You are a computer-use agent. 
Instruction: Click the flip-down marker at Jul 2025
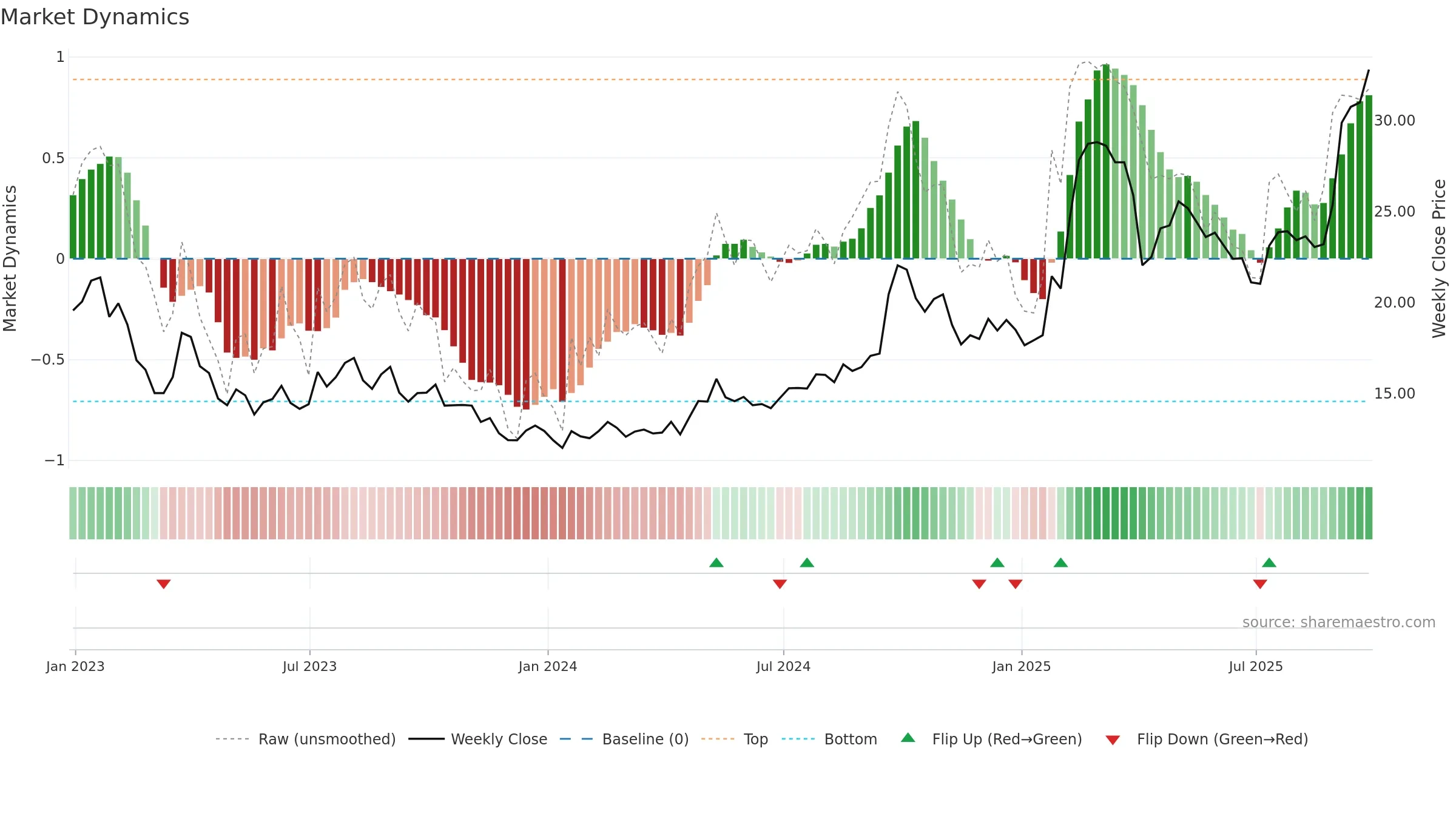[1260, 584]
